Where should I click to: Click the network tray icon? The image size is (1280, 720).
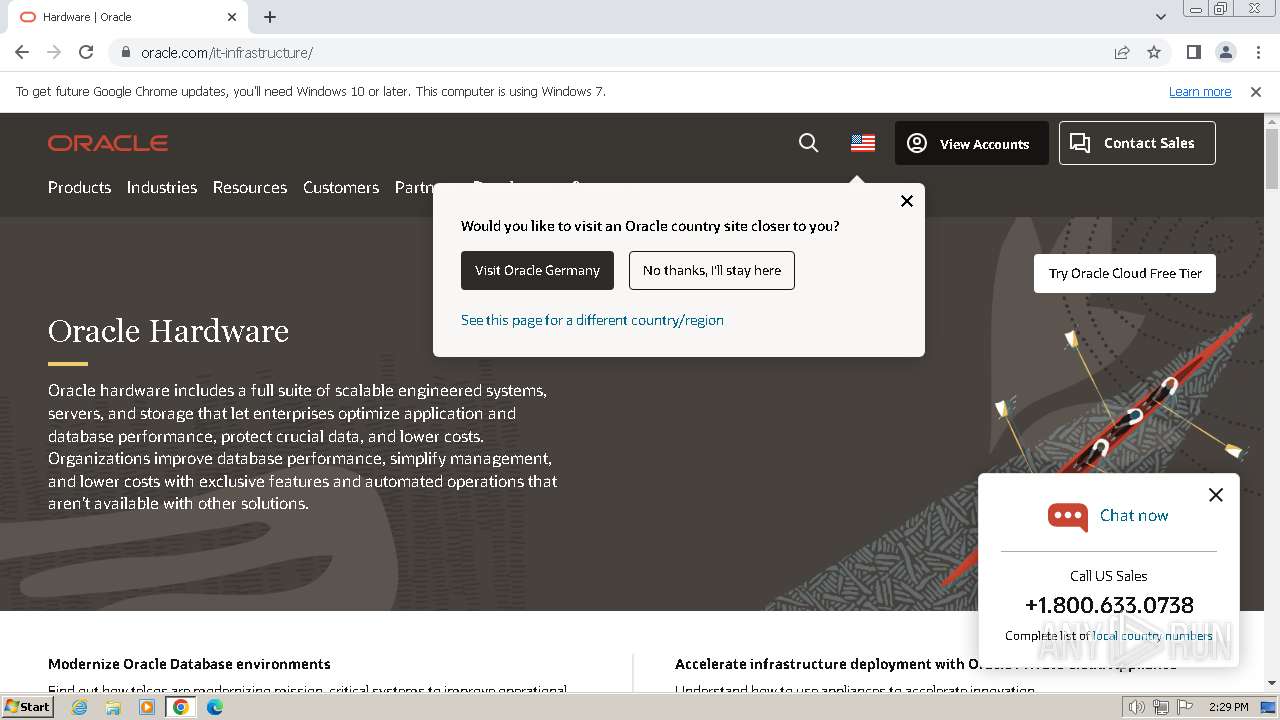1161,707
